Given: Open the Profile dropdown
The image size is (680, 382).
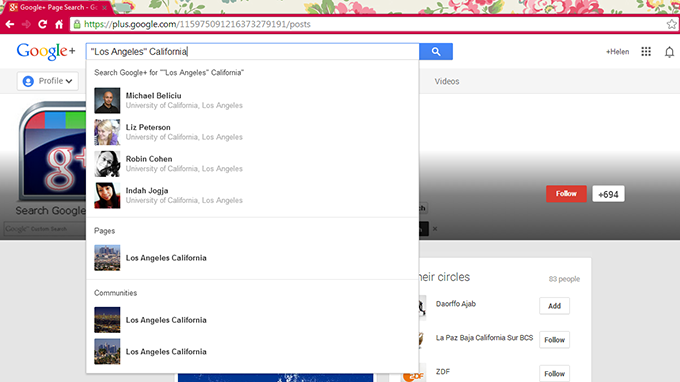Looking at the screenshot, I should 48,81.
